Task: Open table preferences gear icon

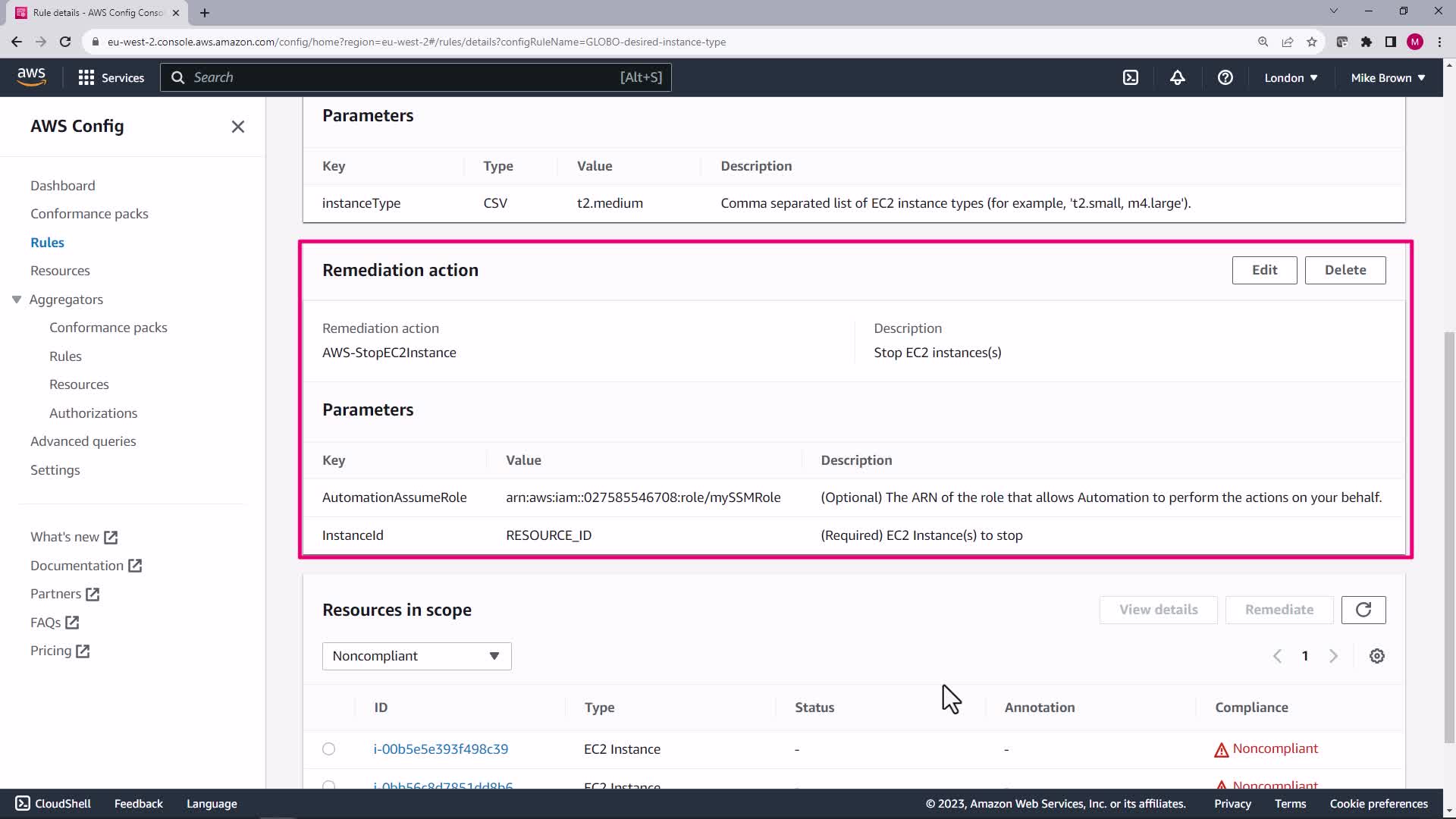Action: point(1377,656)
